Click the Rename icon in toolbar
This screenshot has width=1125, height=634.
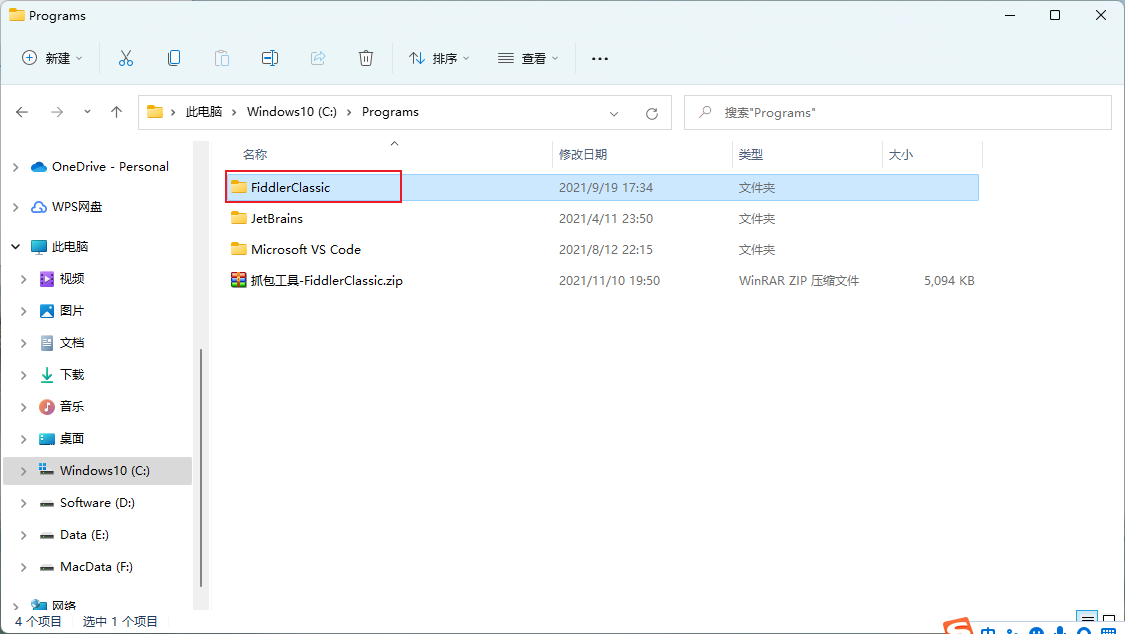pos(270,58)
